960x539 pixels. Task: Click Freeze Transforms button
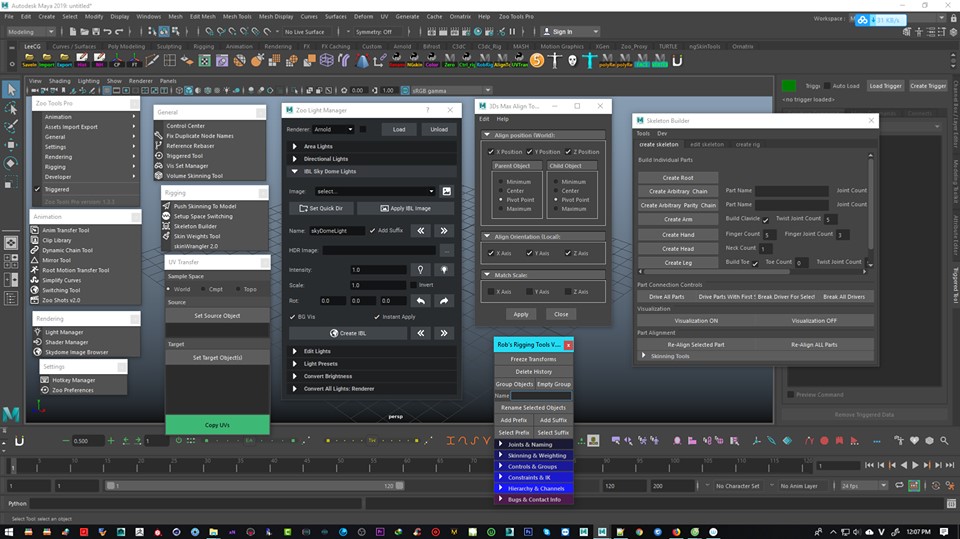point(533,359)
